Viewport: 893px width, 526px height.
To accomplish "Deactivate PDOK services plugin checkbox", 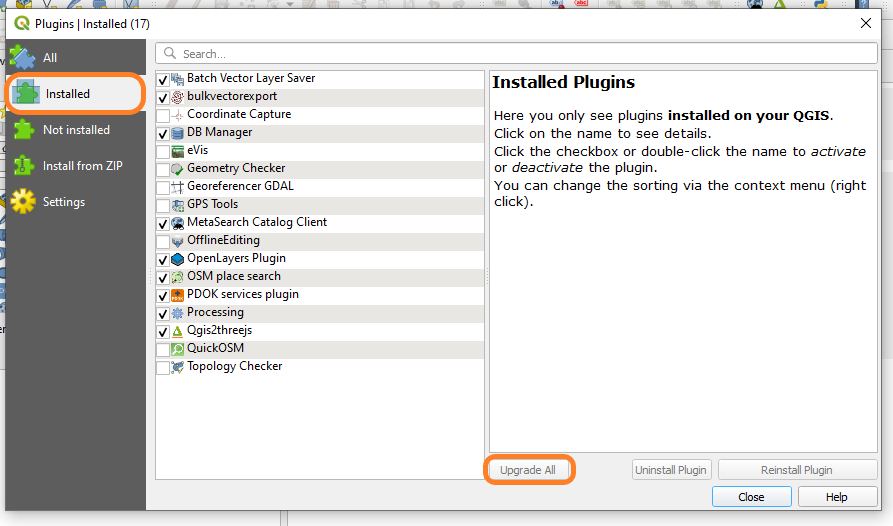I will coord(163,296).
